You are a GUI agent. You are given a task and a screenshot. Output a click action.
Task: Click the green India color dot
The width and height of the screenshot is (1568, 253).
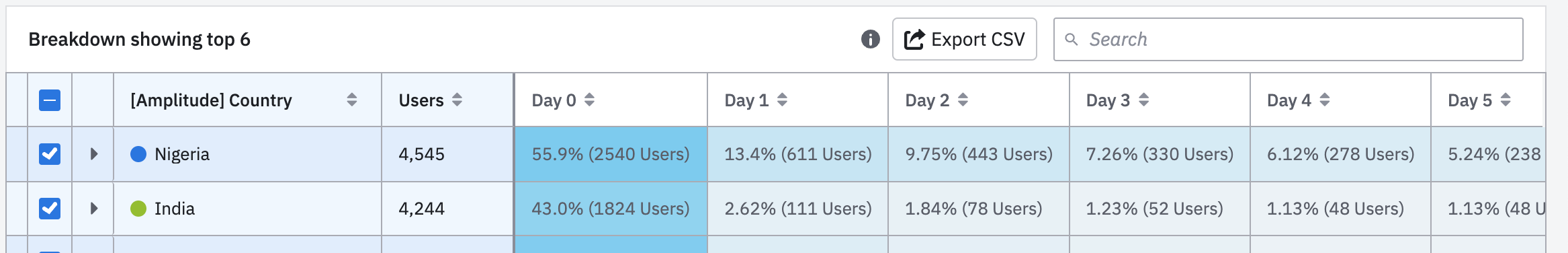pyautogui.click(x=138, y=209)
